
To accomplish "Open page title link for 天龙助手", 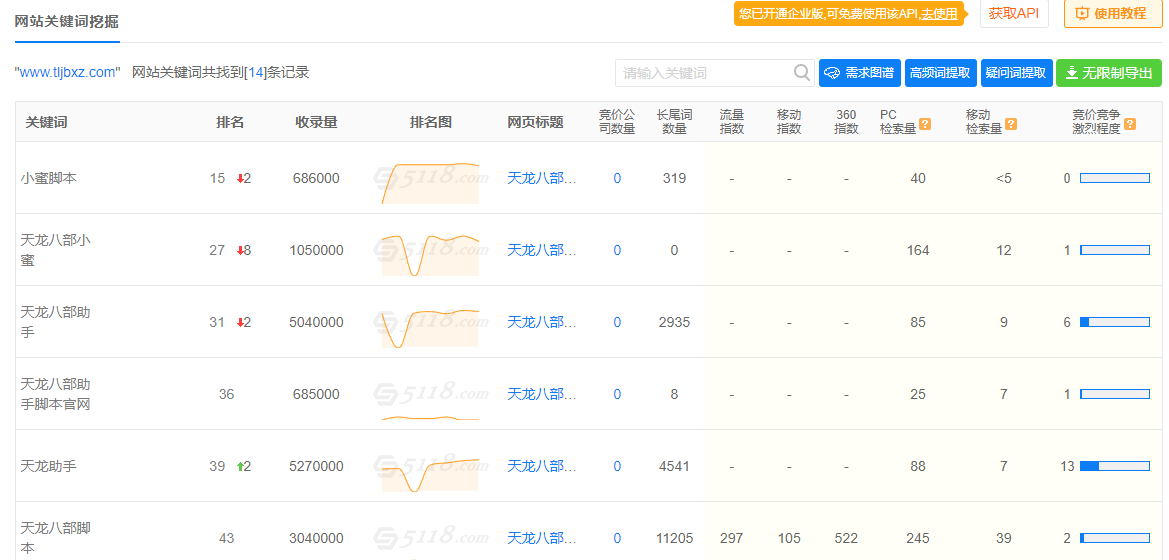I will [542, 466].
